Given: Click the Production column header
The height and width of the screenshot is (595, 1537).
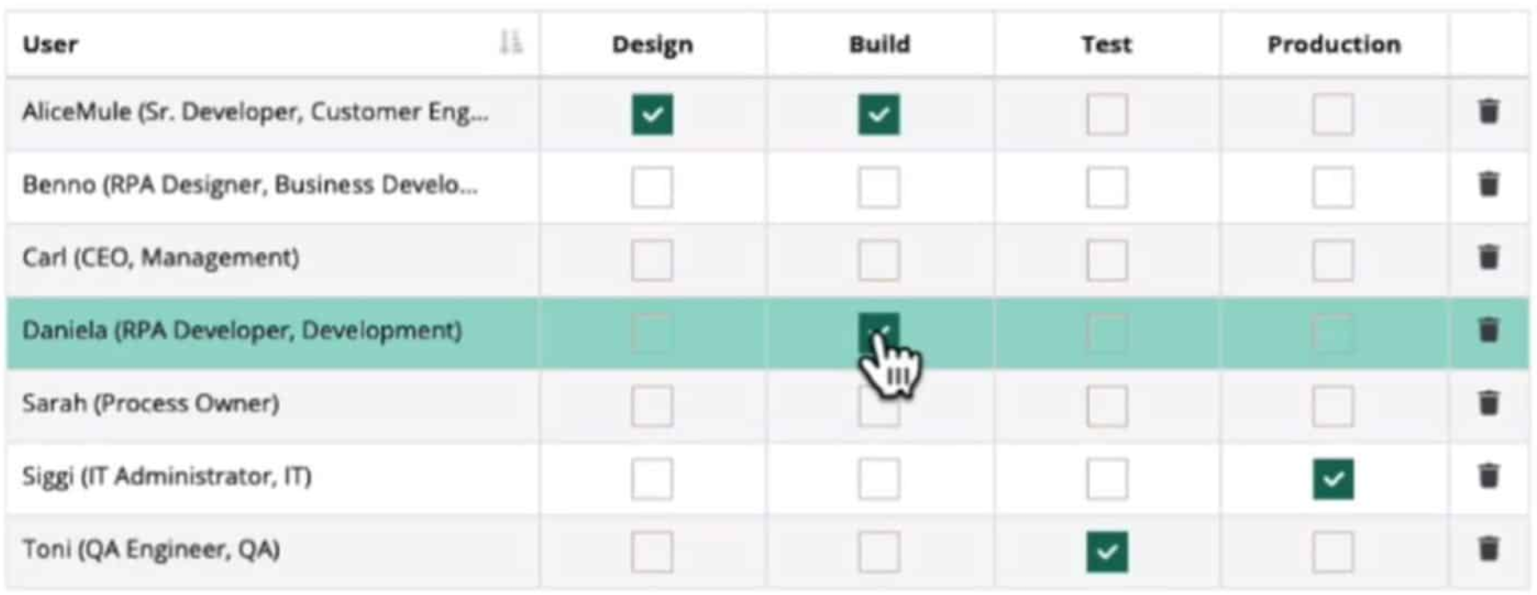Looking at the screenshot, I should point(1331,42).
